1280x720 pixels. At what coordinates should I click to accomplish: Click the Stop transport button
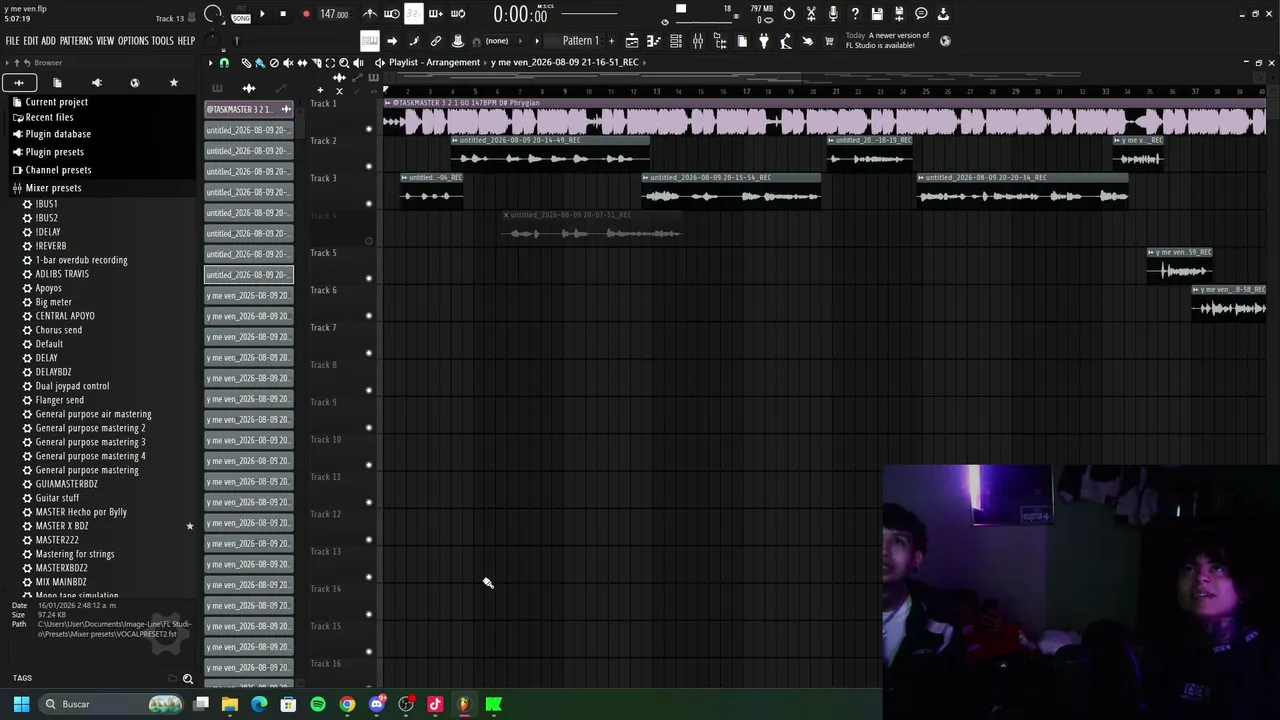click(283, 14)
